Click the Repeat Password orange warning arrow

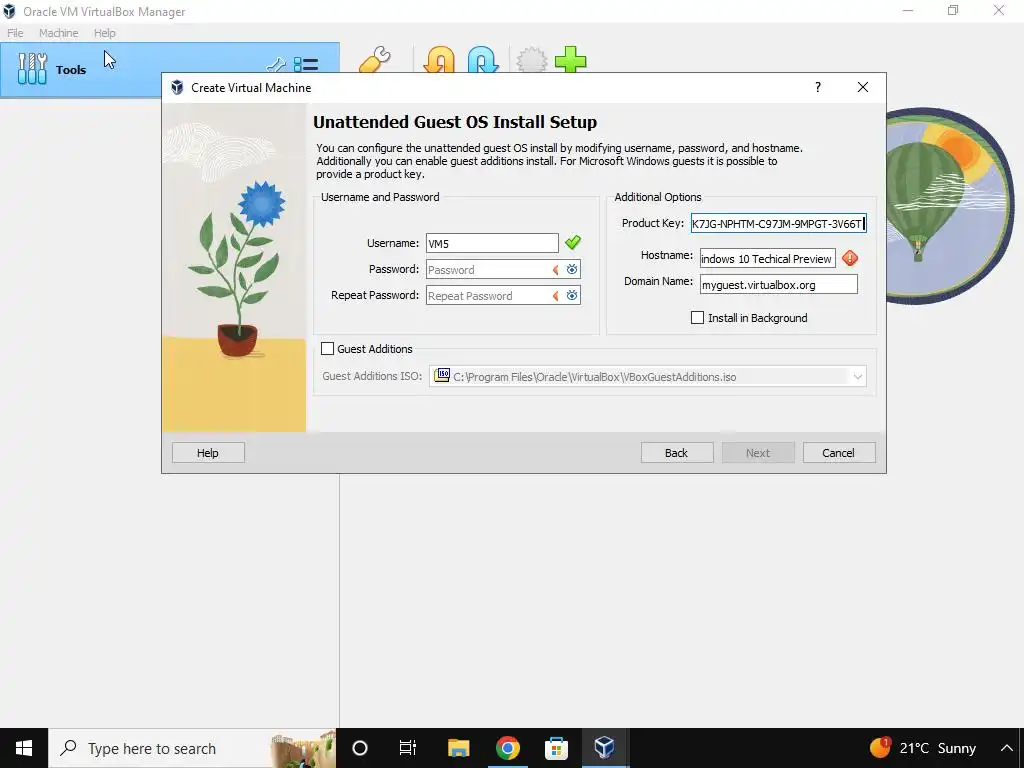pyautogui.click(x=556, y=296)
